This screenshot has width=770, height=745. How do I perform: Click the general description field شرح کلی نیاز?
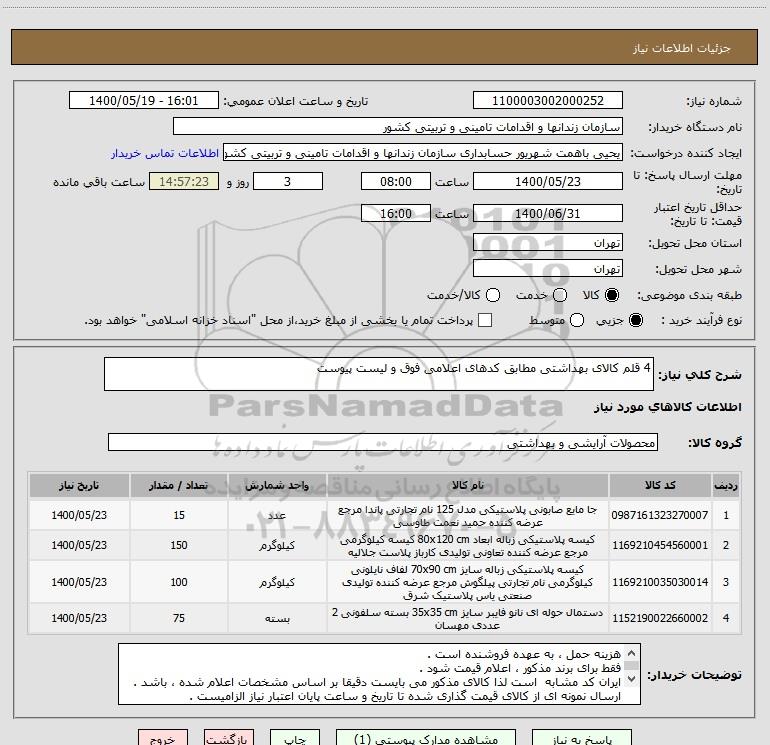pos(379,374)
